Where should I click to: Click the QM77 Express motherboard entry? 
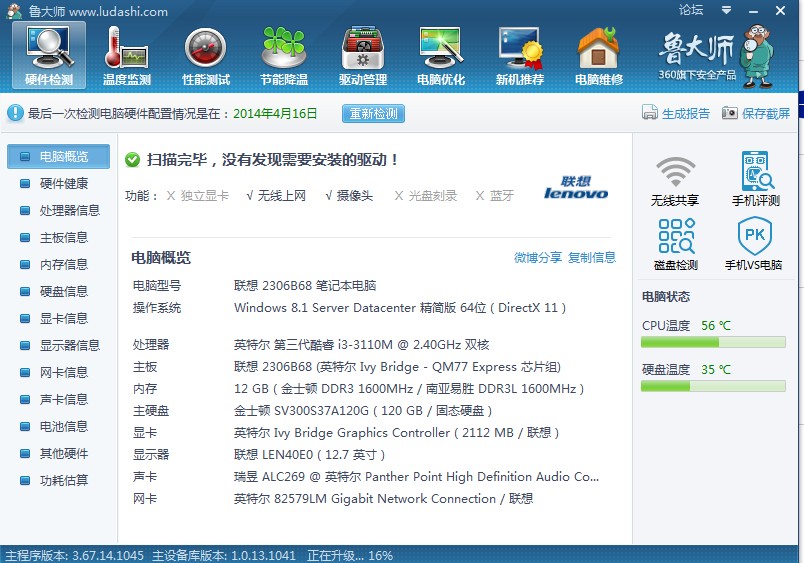397,367
